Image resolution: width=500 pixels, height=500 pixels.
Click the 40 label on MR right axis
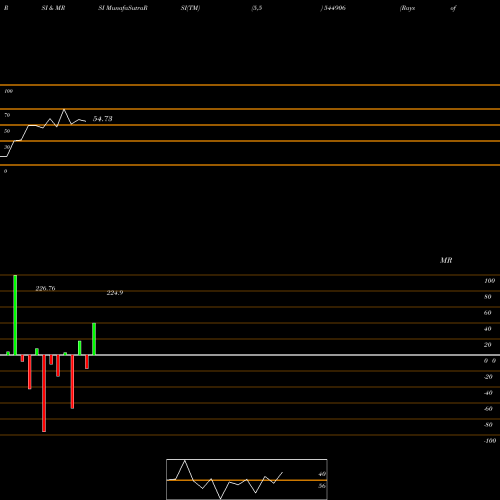[488, 329]
